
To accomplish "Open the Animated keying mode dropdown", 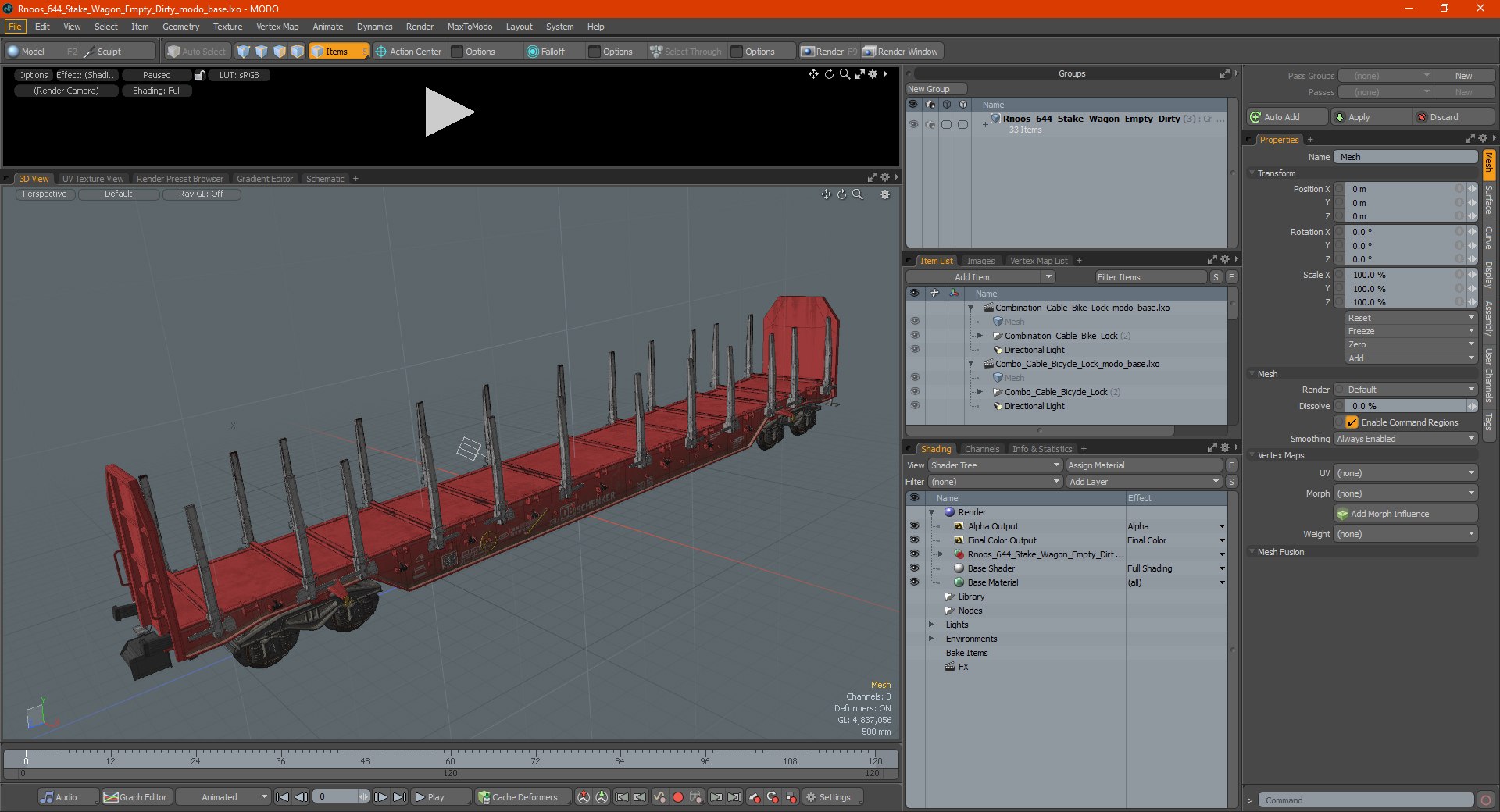I will tap(223, 797).
